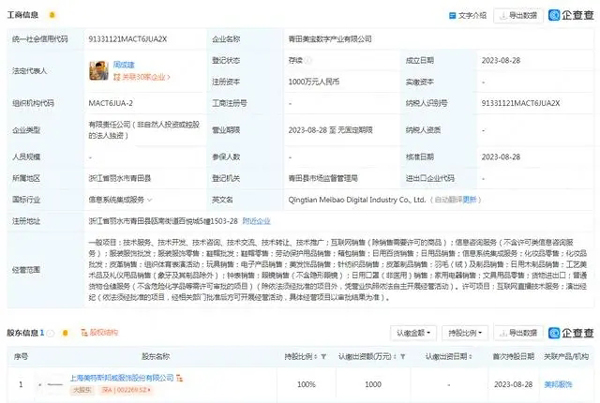This screenshot has width=600, height=403.
Task: Click the shareholder company logo thumbnail
Action: [52, 384]
